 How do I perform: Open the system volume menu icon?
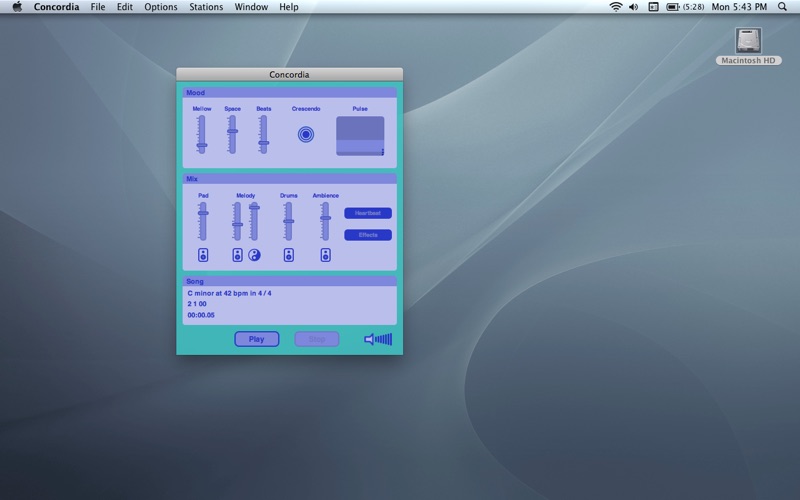634,7
